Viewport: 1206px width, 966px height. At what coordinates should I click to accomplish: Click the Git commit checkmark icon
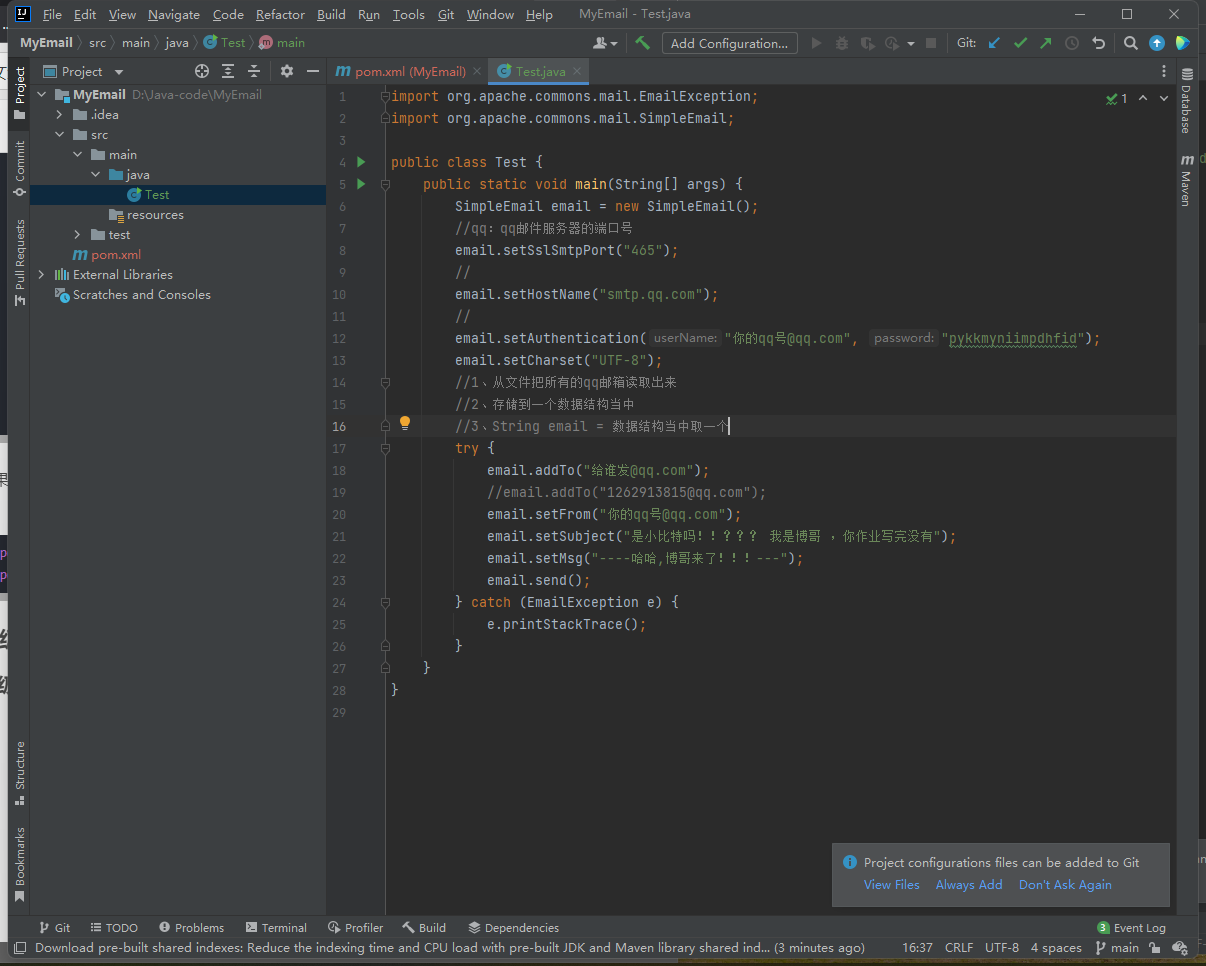tap(1020, 43)
